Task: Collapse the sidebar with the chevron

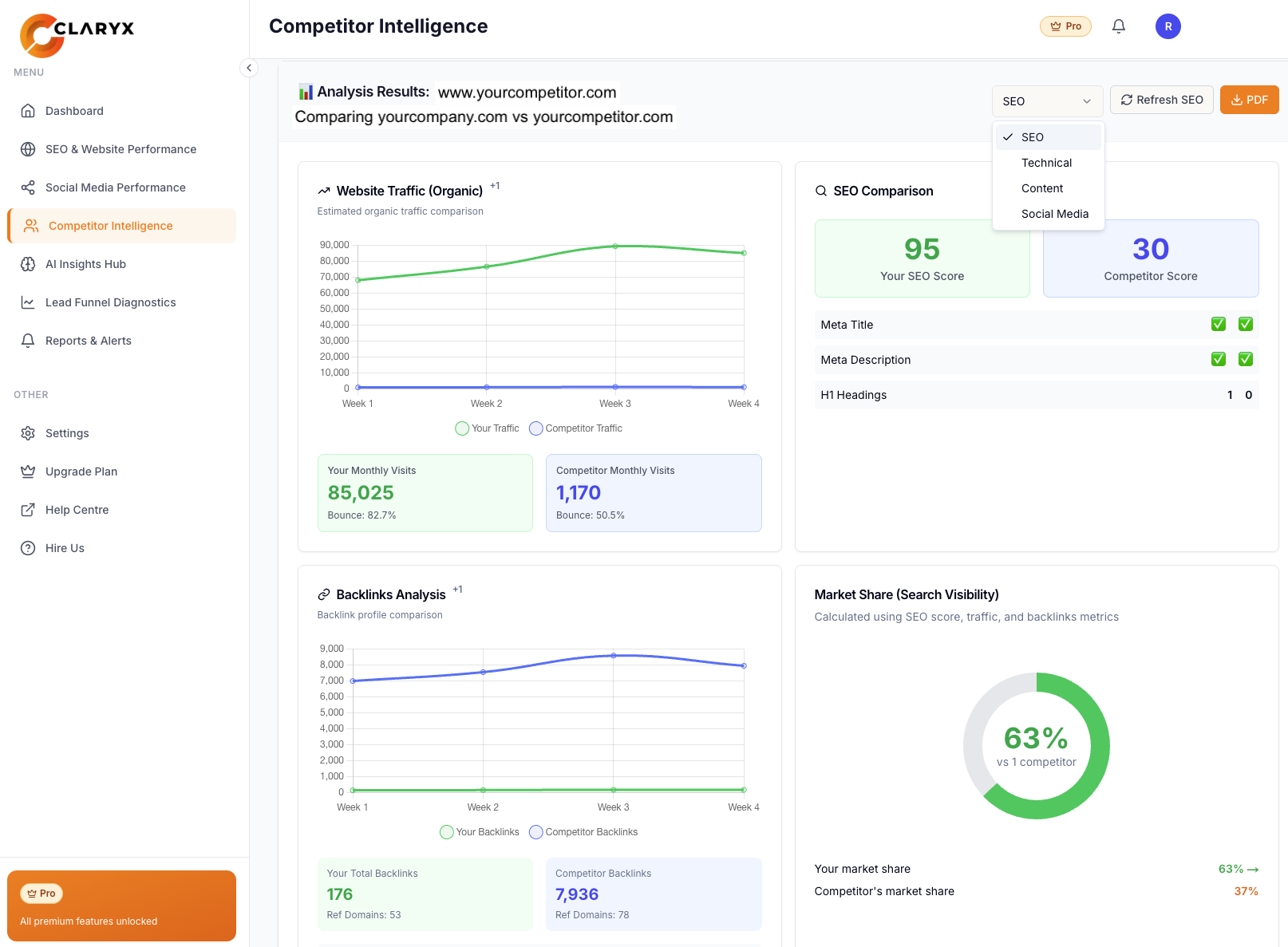Action: (x=249, y=68)
